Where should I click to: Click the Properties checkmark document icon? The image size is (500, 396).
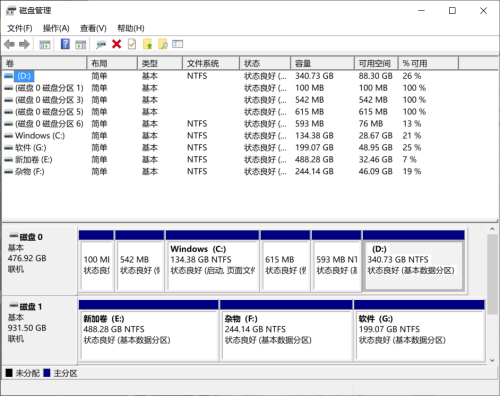click(132, 44)
